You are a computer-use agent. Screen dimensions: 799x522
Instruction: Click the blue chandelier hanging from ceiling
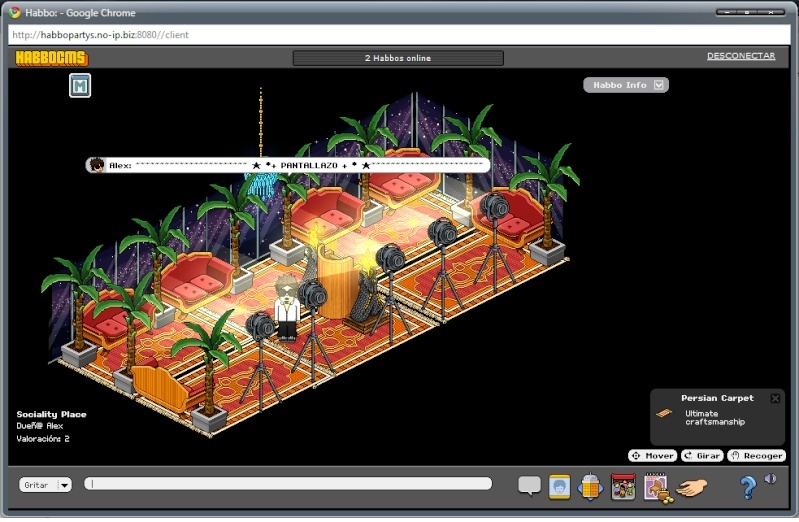261,184
